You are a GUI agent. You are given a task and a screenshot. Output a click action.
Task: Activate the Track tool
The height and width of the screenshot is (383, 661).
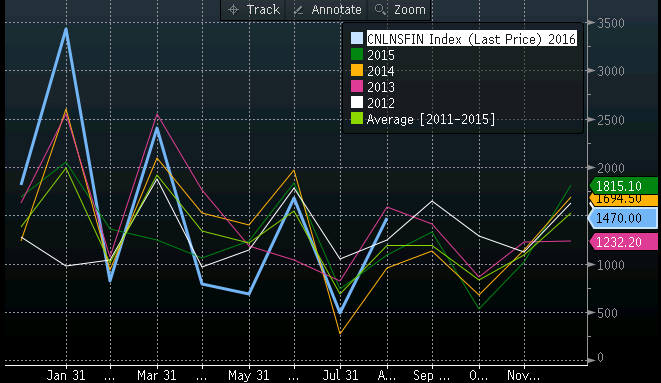253,9
